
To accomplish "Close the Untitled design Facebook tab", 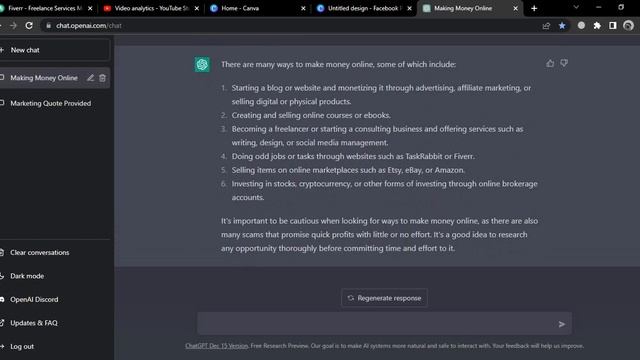I will click(x=409, y=8).
